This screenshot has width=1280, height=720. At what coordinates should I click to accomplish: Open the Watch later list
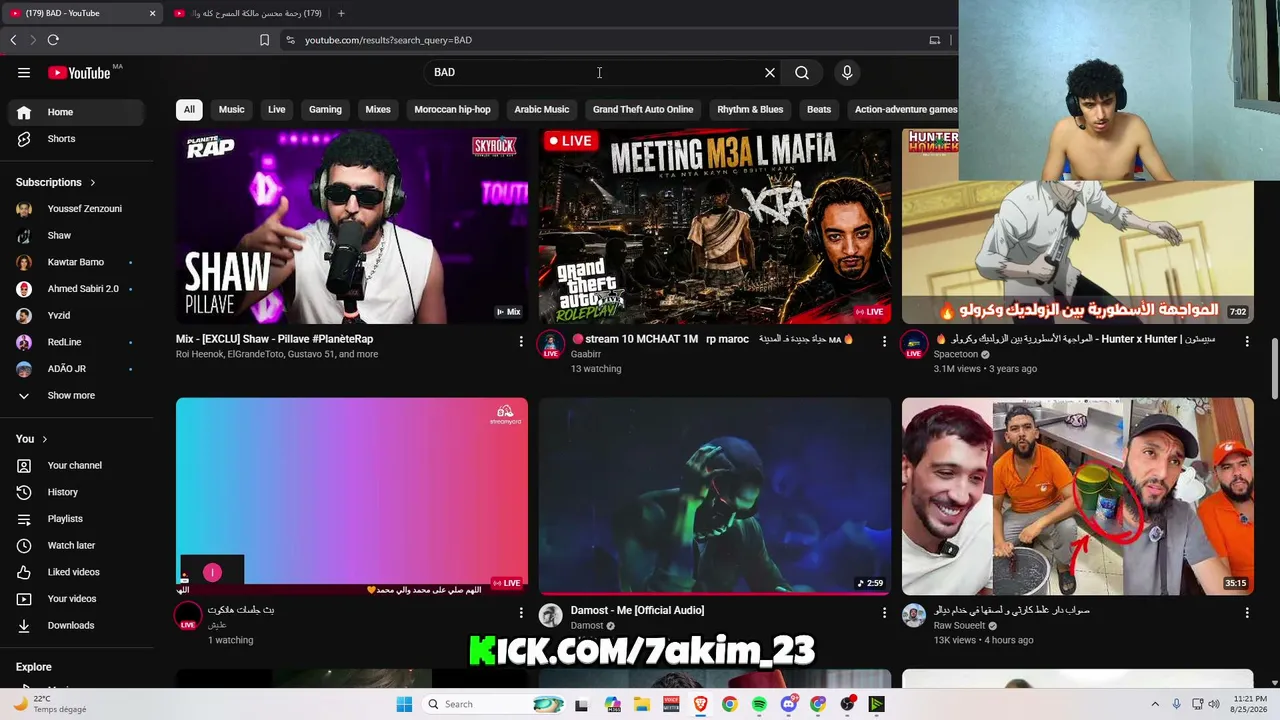(77, 545)
